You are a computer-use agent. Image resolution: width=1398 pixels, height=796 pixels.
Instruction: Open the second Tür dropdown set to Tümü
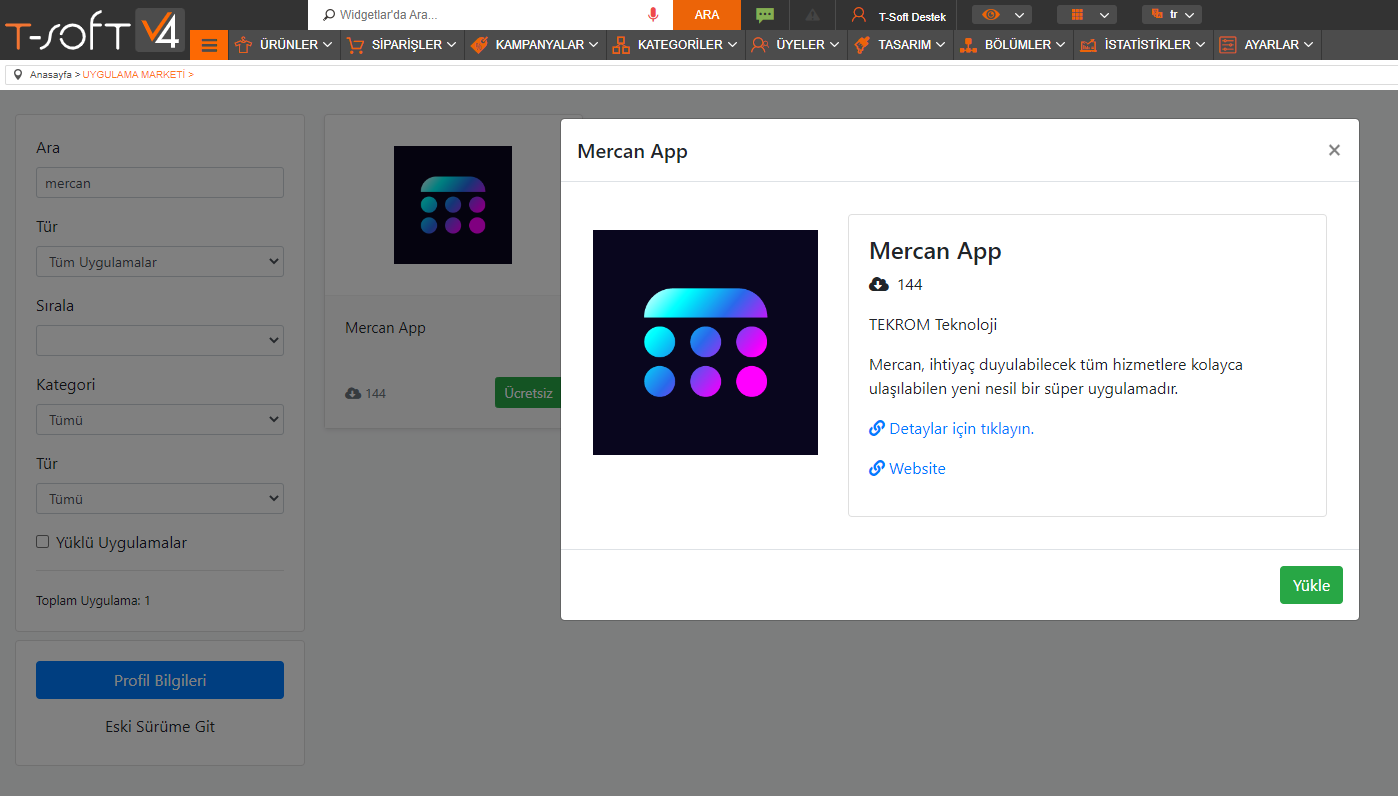(160, 499)
